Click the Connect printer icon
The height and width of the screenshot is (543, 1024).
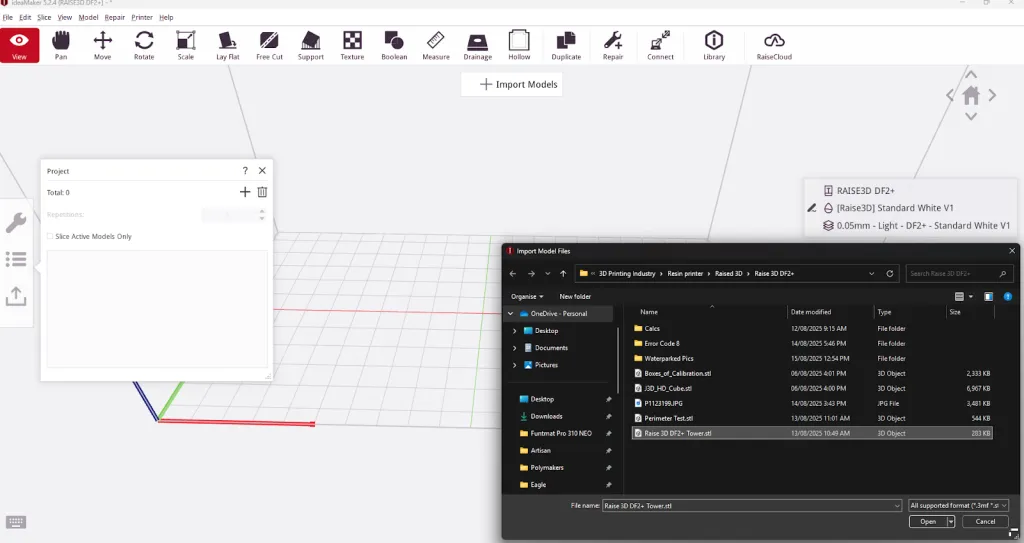tap(660, 45)
